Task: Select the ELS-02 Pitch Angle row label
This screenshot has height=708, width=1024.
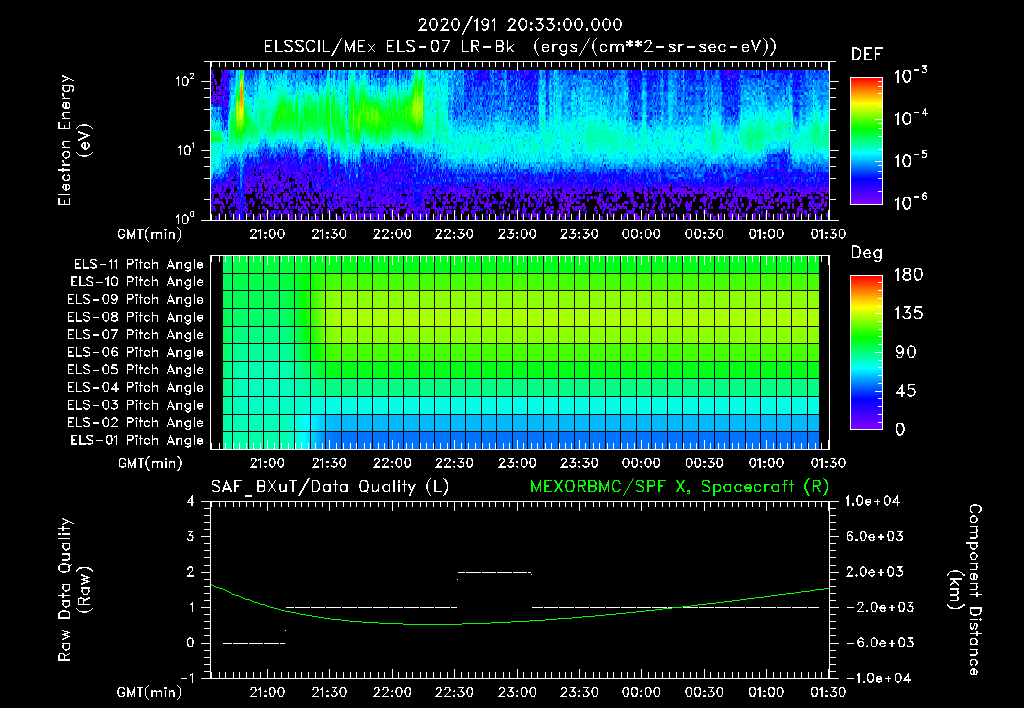Action: click(x=136, y=423)
